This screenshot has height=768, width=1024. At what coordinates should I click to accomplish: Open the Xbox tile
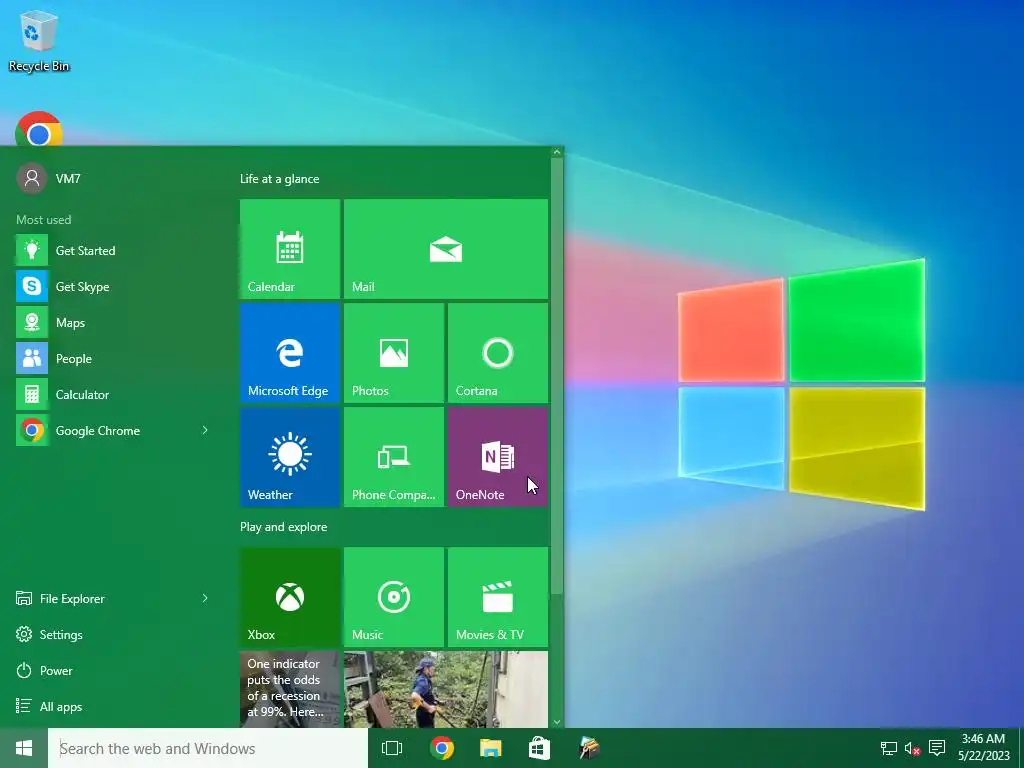click(x=290, y=597)
